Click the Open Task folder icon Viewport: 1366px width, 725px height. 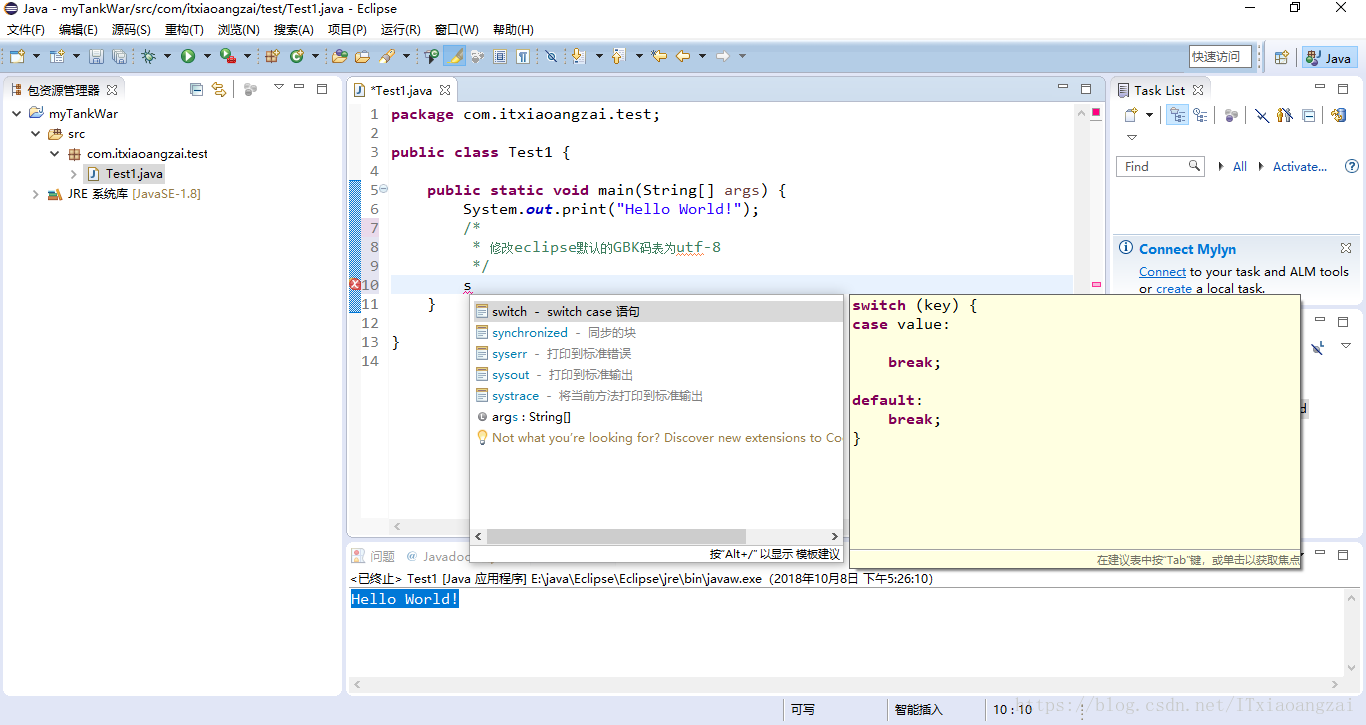[362, 57]
